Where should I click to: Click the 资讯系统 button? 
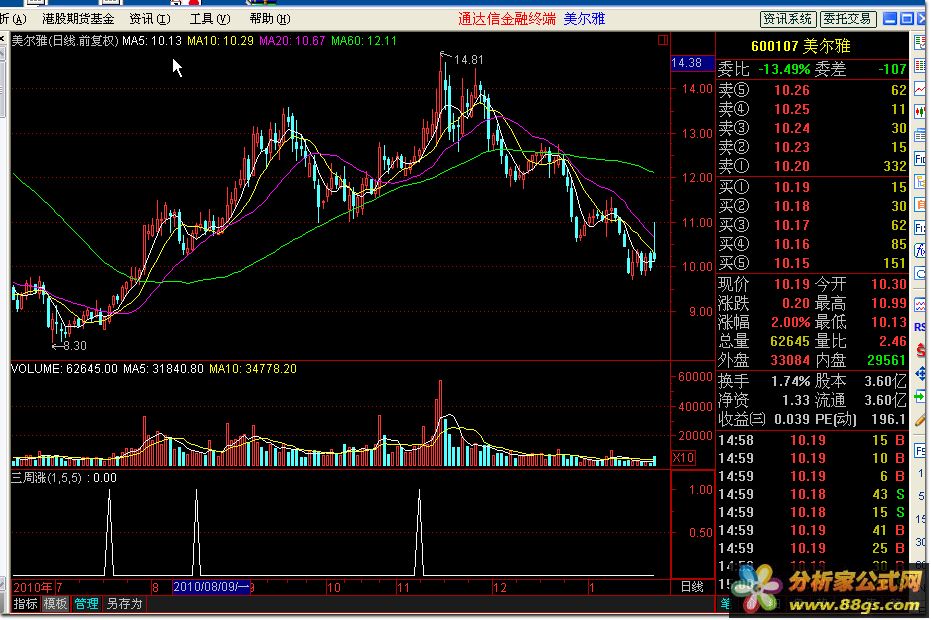point(788,19)
